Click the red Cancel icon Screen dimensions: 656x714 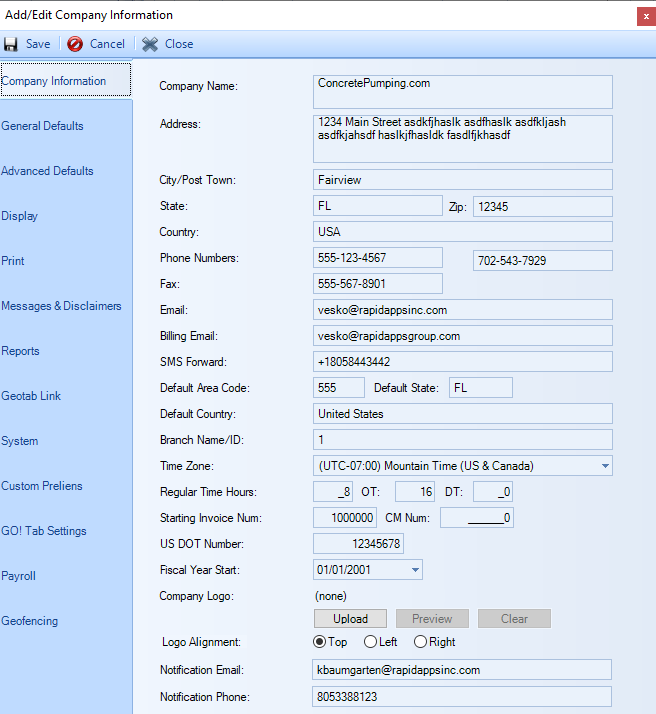pos(75,44)
